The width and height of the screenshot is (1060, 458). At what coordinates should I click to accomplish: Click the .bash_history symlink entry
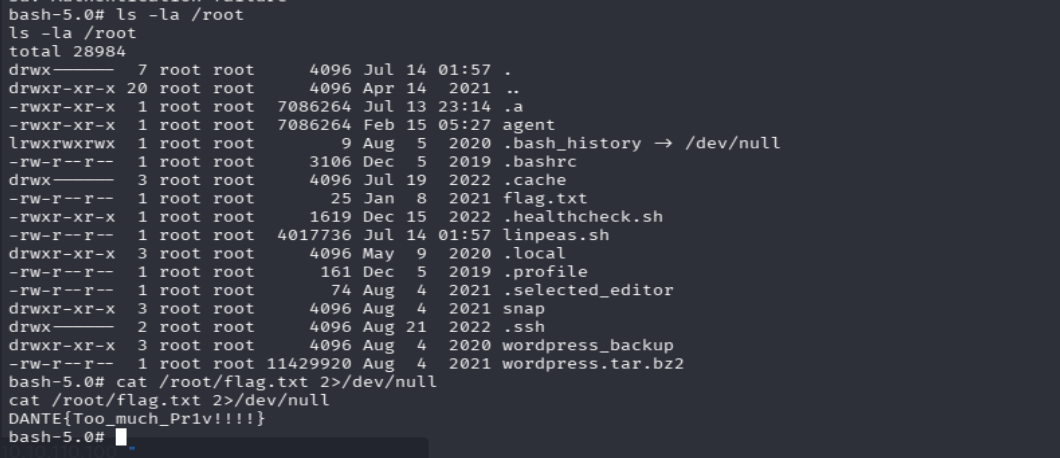pos(572,143)
